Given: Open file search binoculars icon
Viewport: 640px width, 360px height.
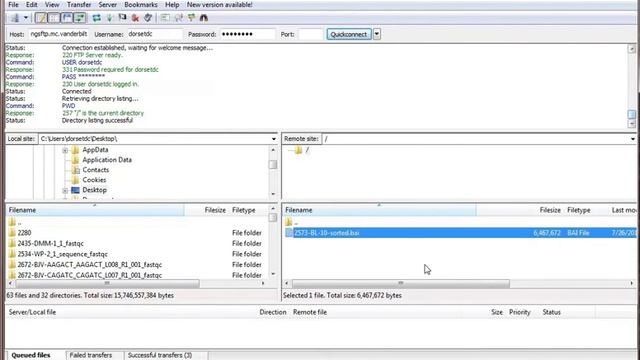Looking at the screenshot, I should click(204, 18).
